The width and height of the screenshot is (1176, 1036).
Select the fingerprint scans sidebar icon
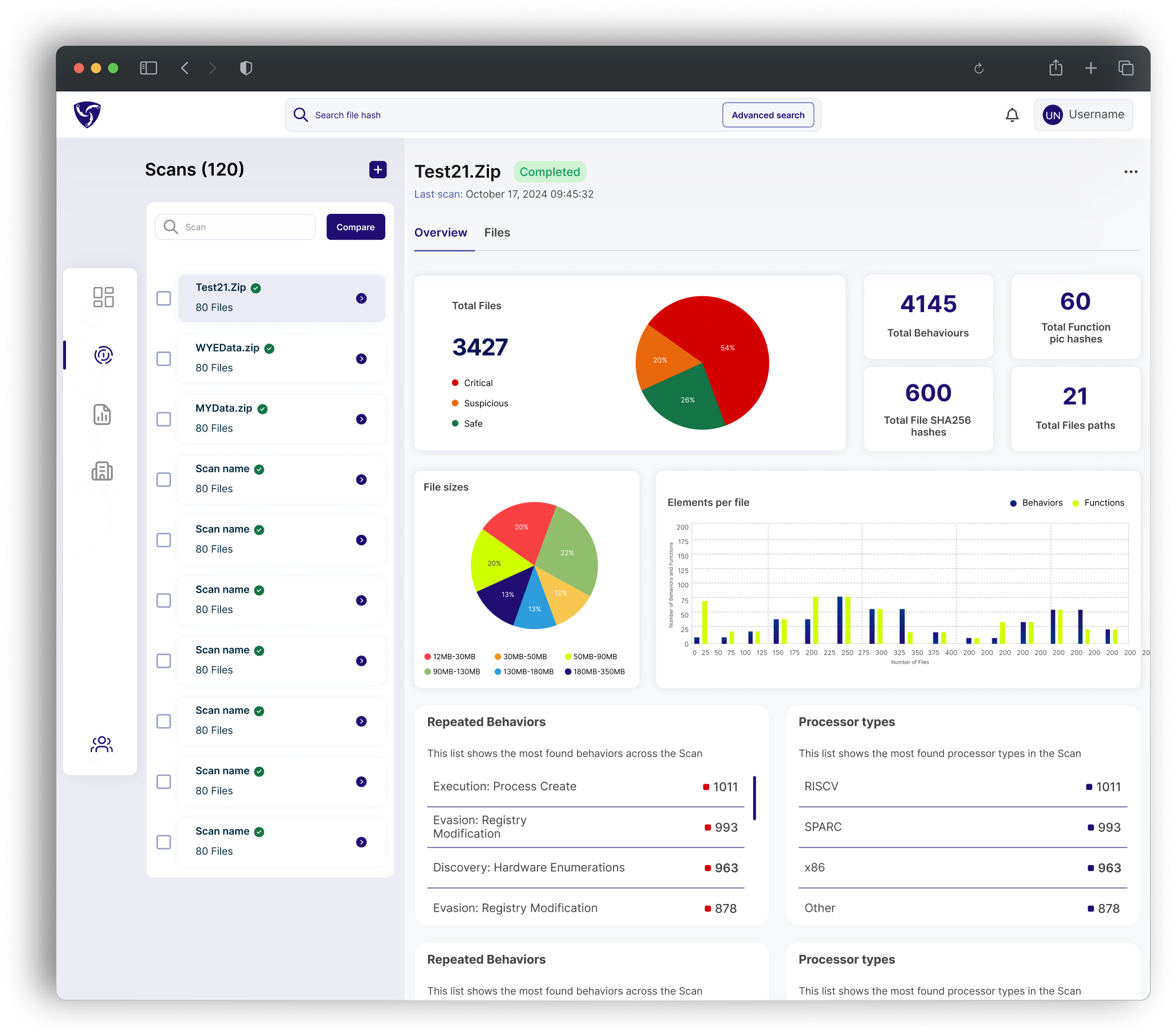coord(104,355)
